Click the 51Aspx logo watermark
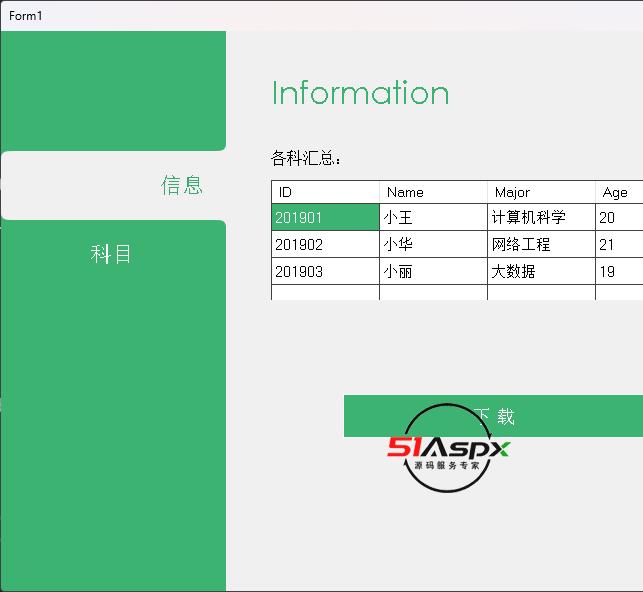Viewport: 643px width, 592px height. [x=448, y=449]
